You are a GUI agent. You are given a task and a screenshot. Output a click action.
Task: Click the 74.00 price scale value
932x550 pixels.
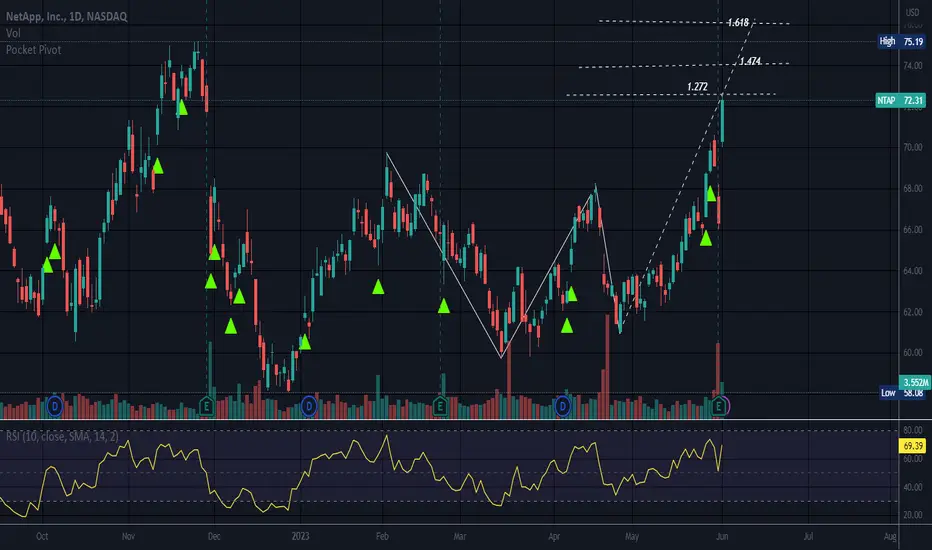pyautogui.click(x=913, y=65)
